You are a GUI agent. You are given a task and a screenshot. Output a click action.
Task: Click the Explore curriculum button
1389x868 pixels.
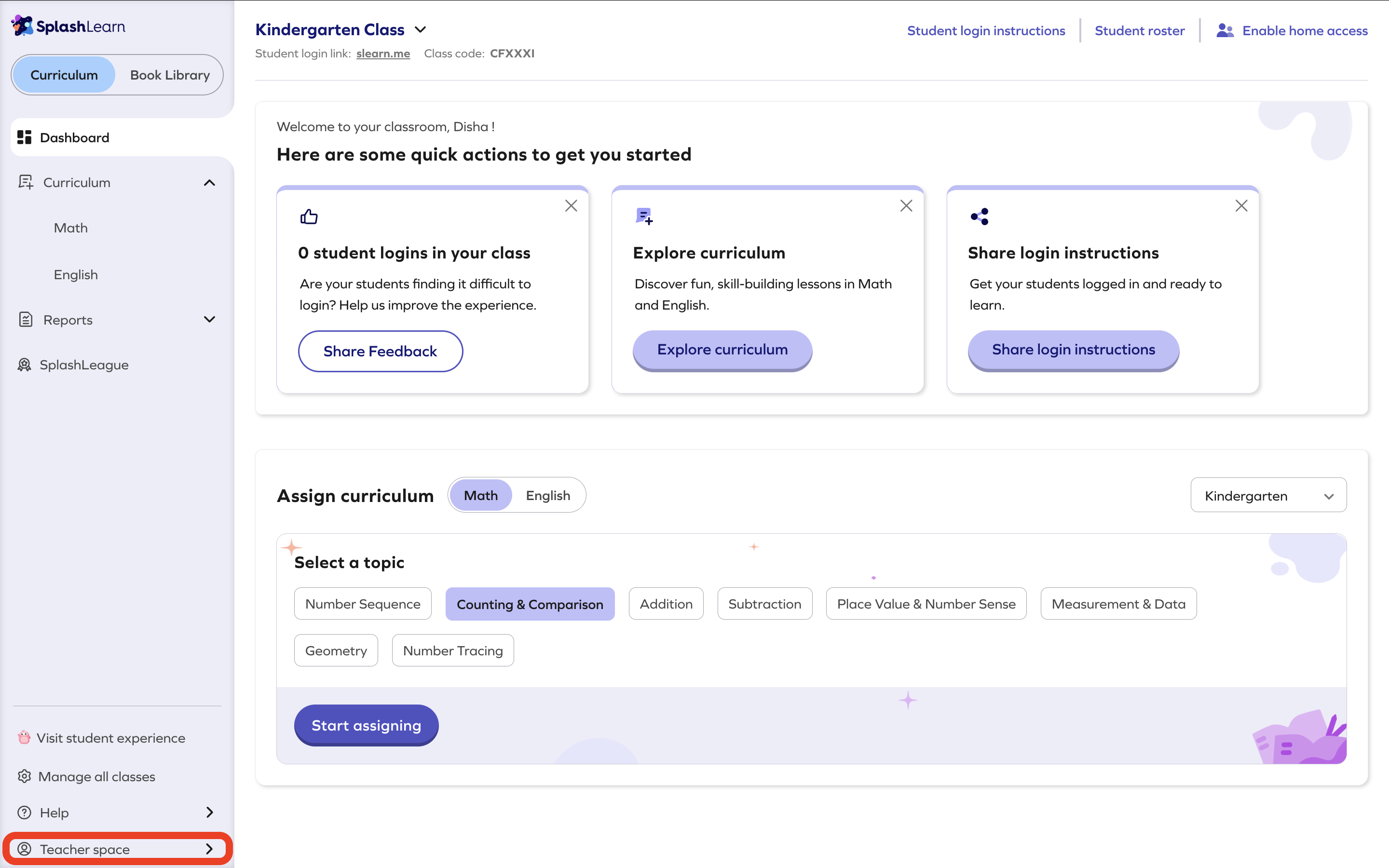click(722, 350)
